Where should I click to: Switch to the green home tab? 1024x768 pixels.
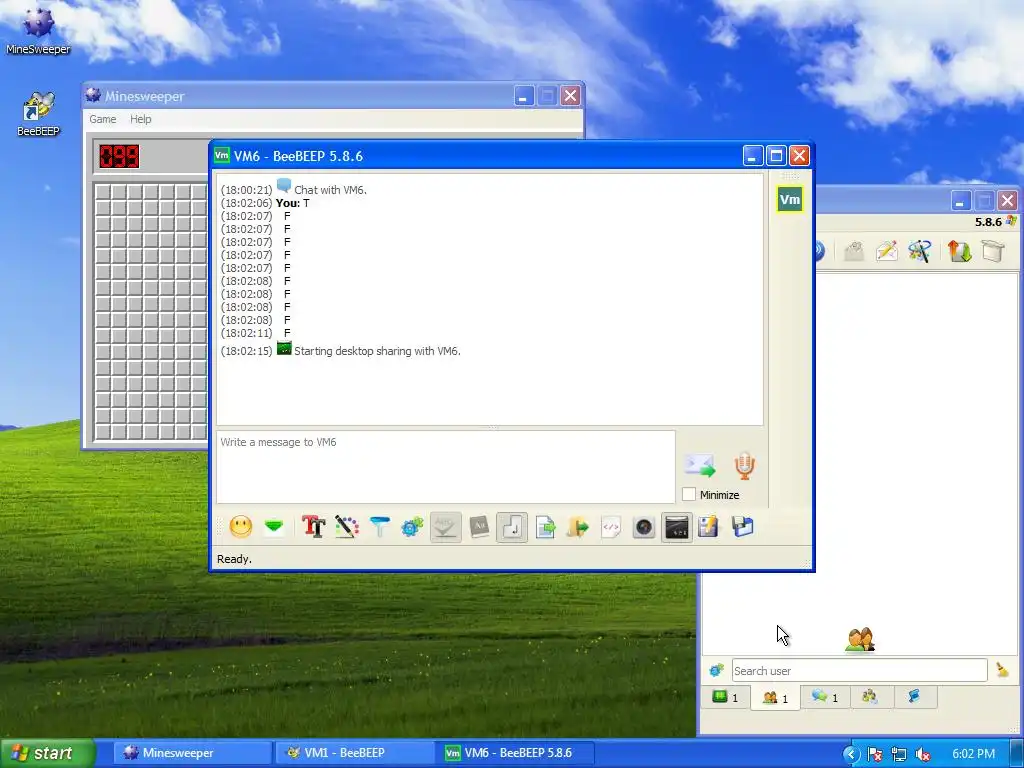point(726,697)
